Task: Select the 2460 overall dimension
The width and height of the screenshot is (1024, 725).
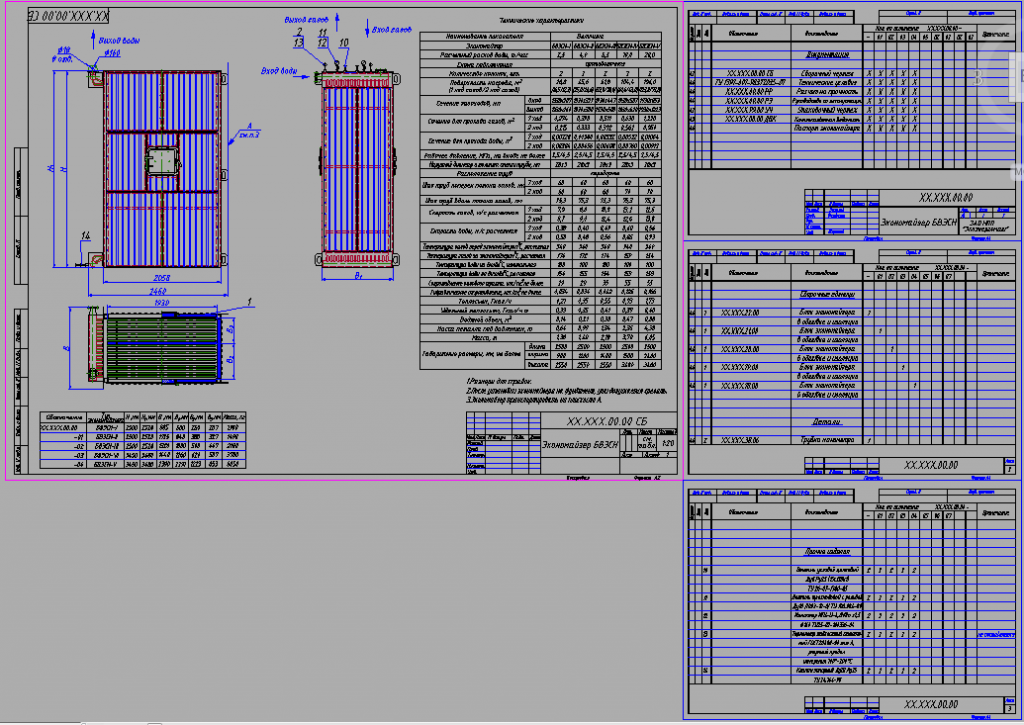Action: [159, 291]
